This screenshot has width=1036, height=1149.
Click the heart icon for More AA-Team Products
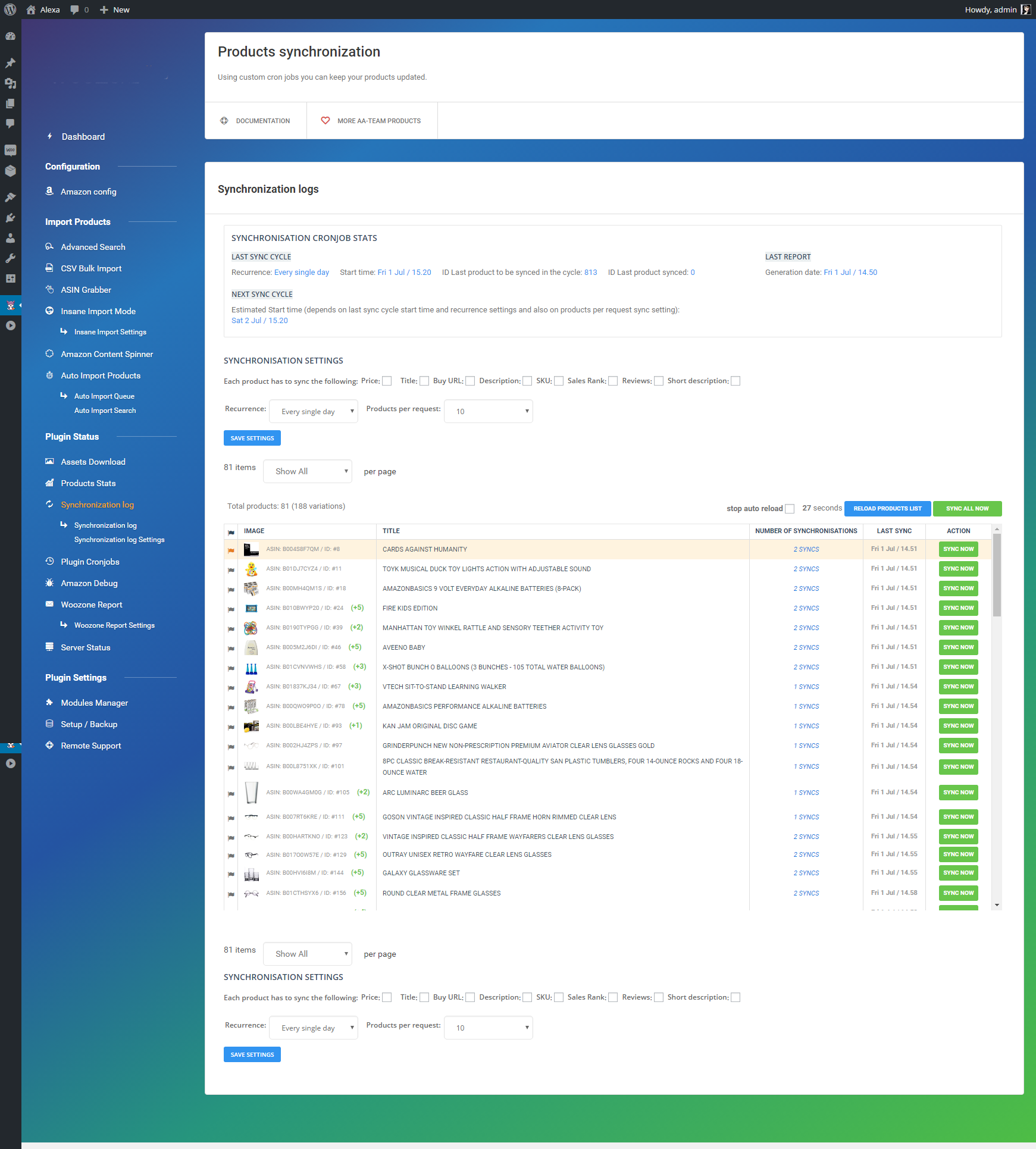point(325,121)
